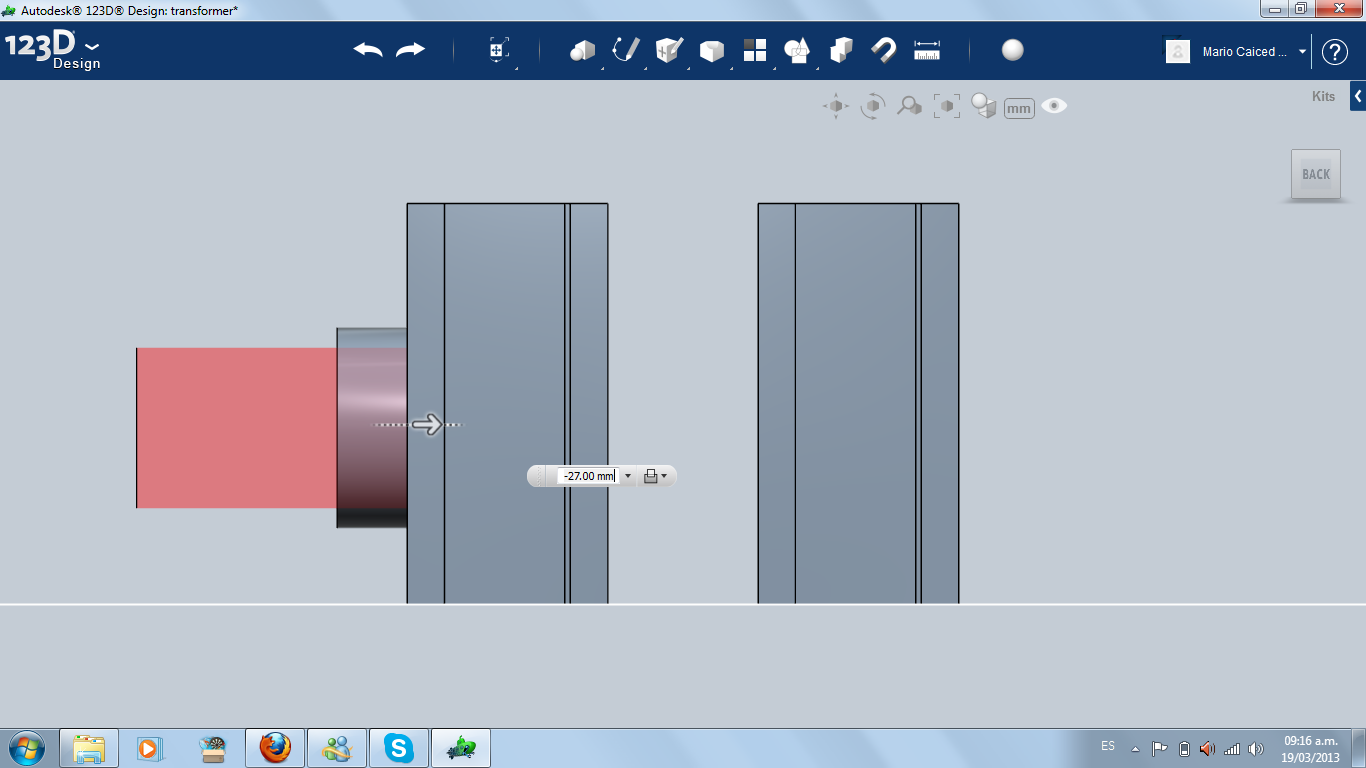Open Windows Live Messenger from taskbar
The image size is (1366, 768).
337,748
